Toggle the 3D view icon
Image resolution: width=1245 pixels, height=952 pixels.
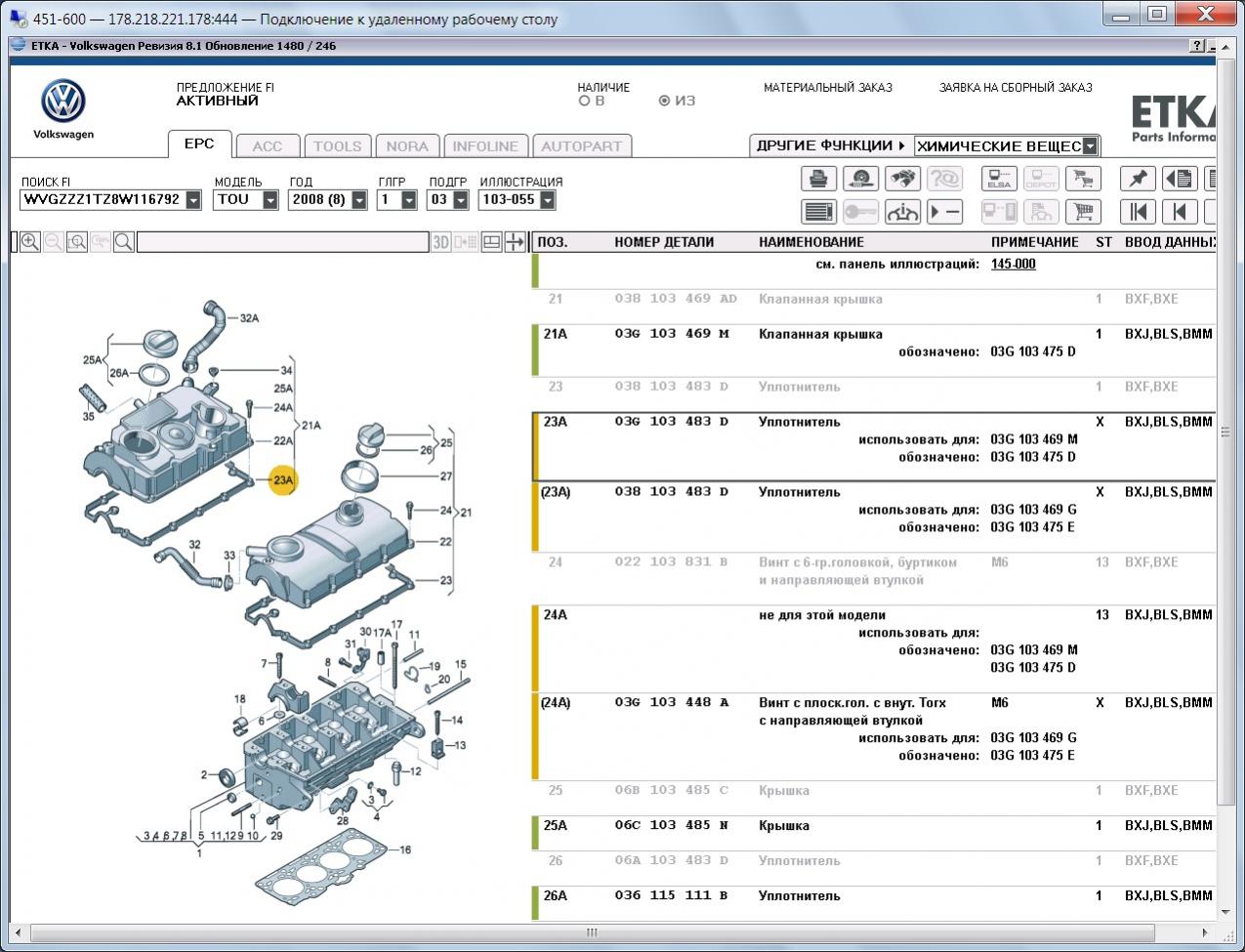441,242
